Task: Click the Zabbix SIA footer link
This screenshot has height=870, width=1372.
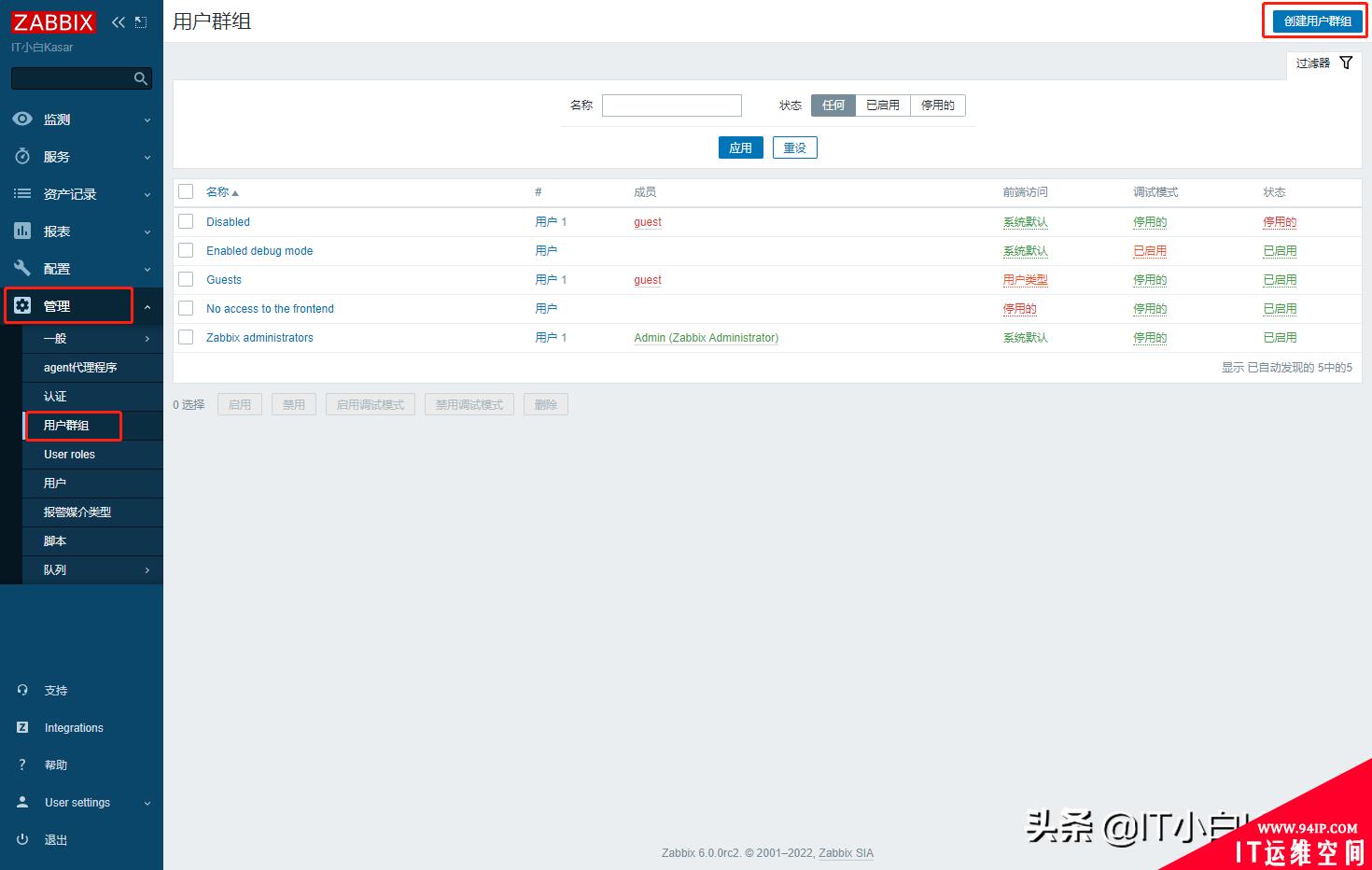Action: pyautogui.click(x=847, y=853)
